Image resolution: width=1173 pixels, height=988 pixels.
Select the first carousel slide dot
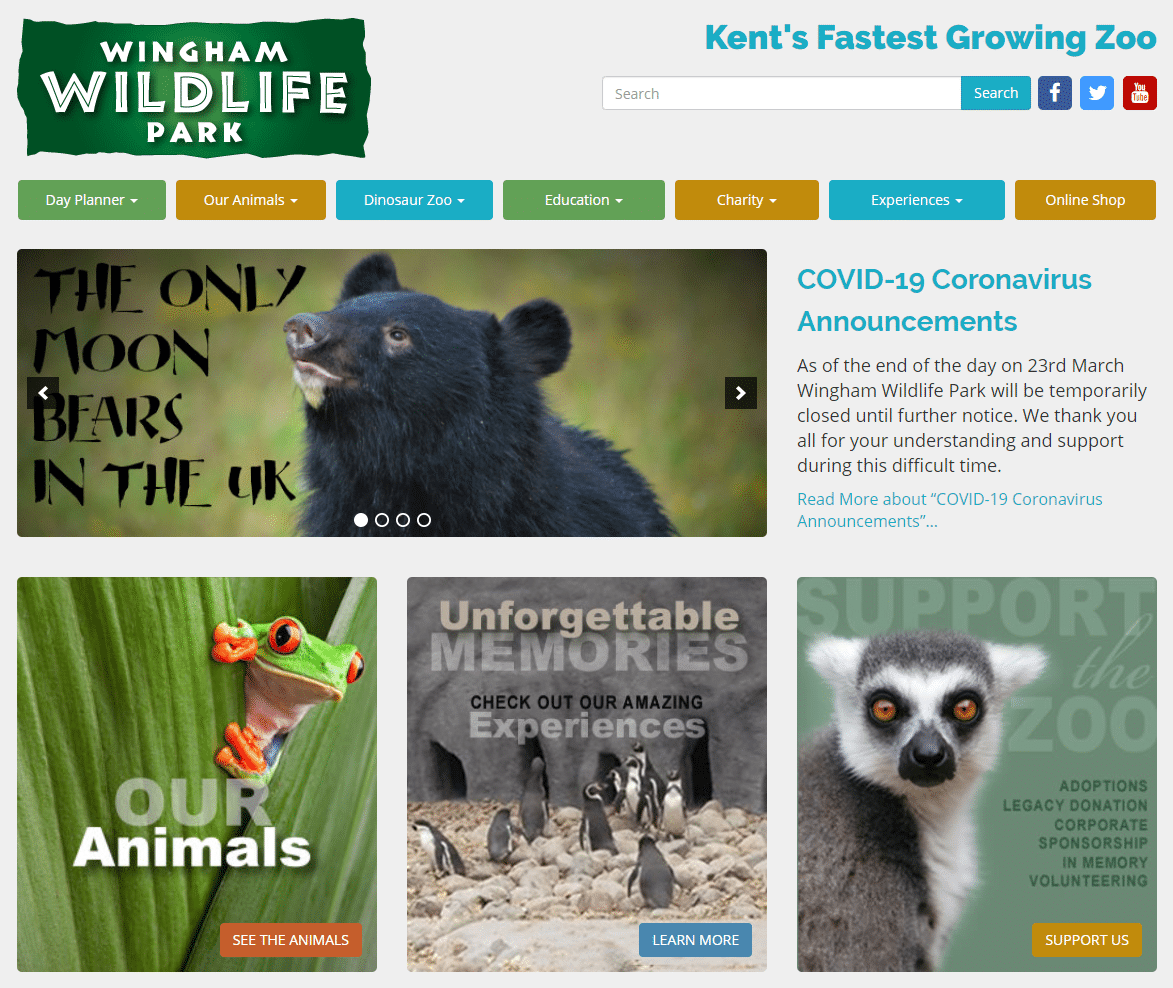coord(361,520)
